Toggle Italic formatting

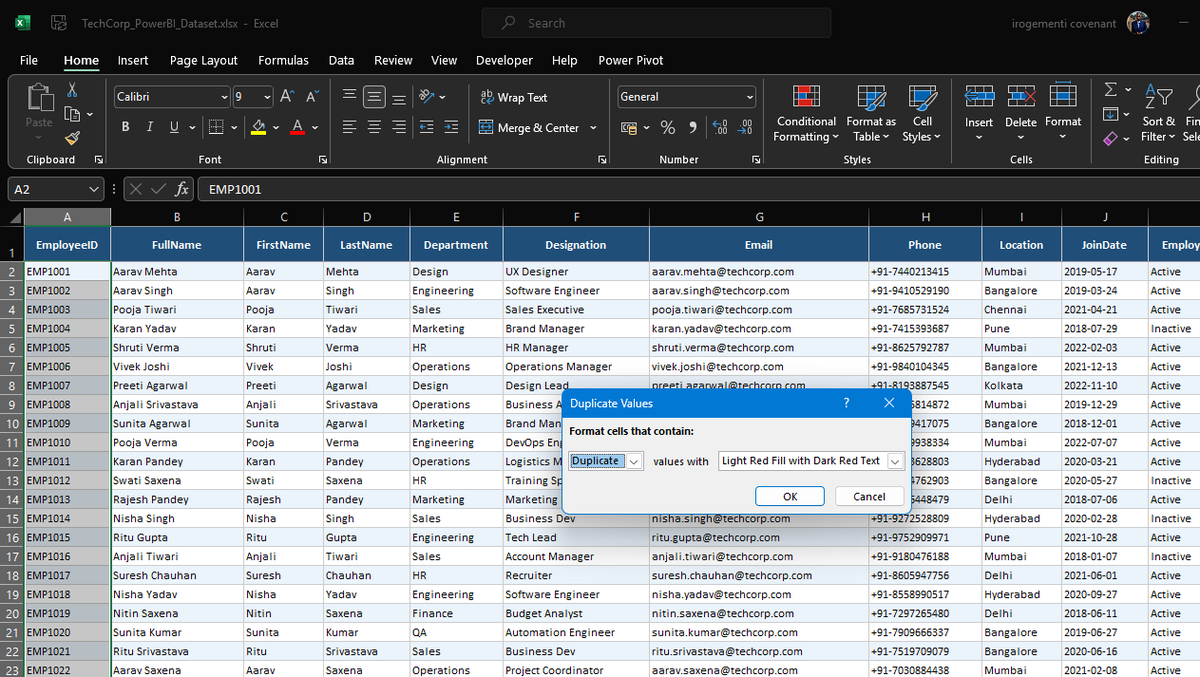point(150,127)
